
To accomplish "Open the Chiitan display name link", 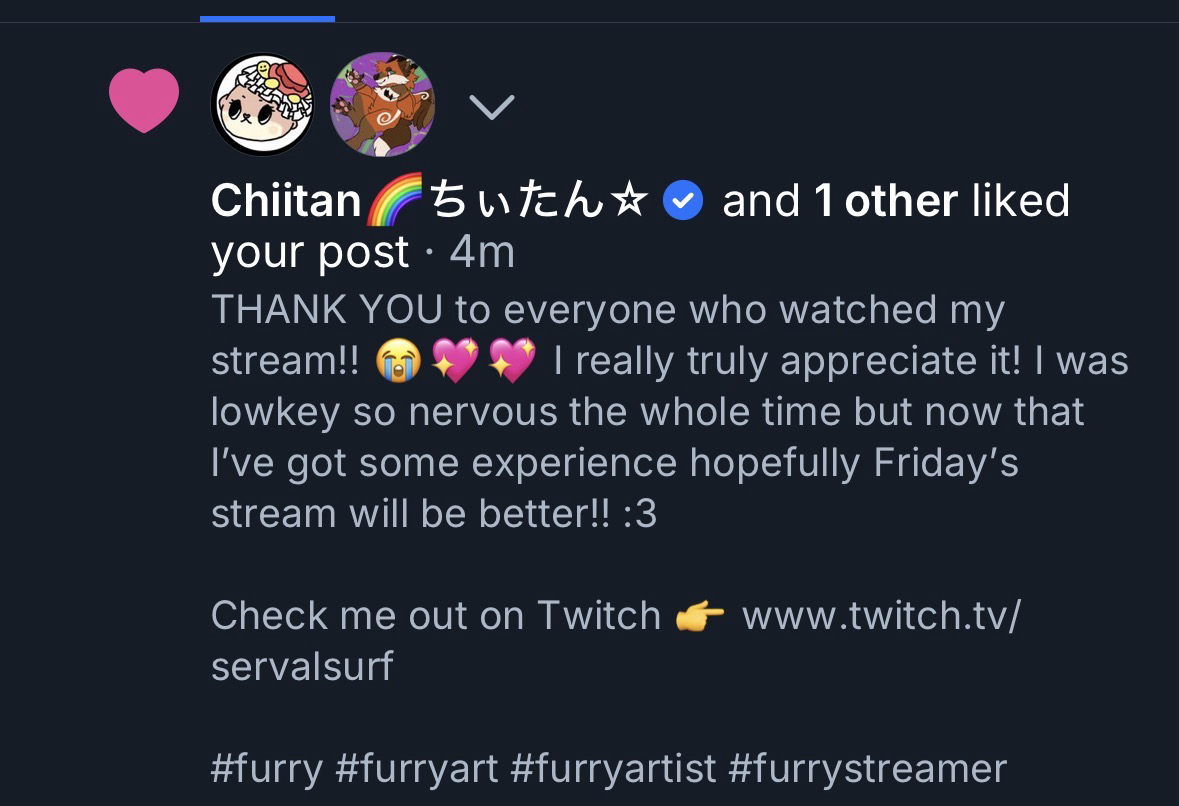I will [286, 201].
